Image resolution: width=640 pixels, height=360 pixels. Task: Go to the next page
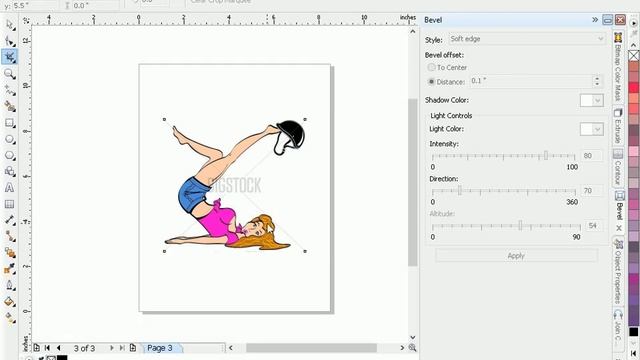tap(111, 348)
